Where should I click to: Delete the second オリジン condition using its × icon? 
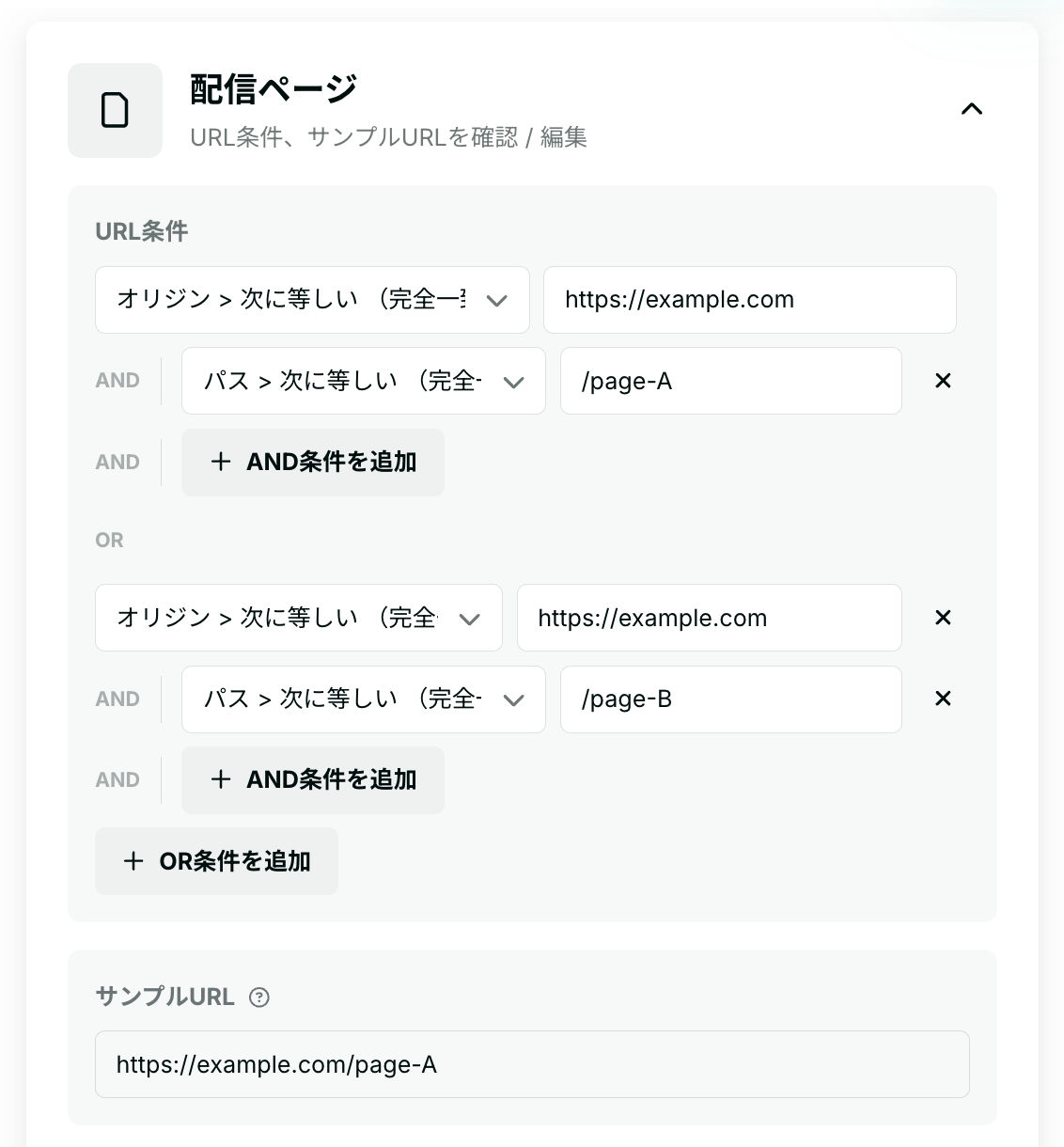942,618
